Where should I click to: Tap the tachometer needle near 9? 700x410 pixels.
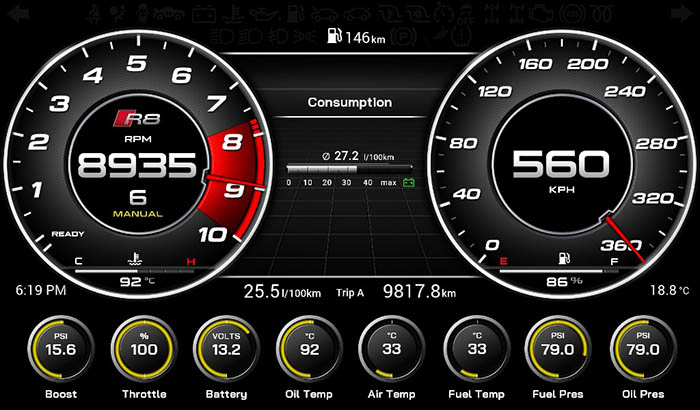click(x=234, y=181)
